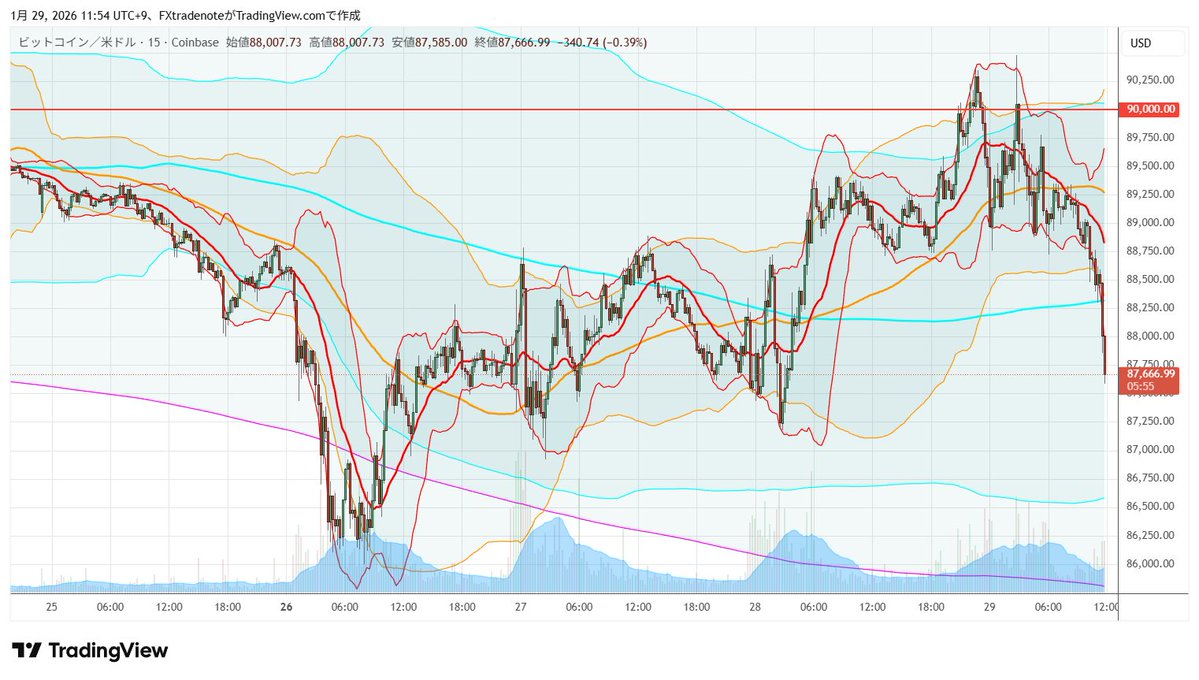Click the 88,750.00 price axis label
The width and height of the screenshot is (1199, 680).
(x=1150, y=250)
